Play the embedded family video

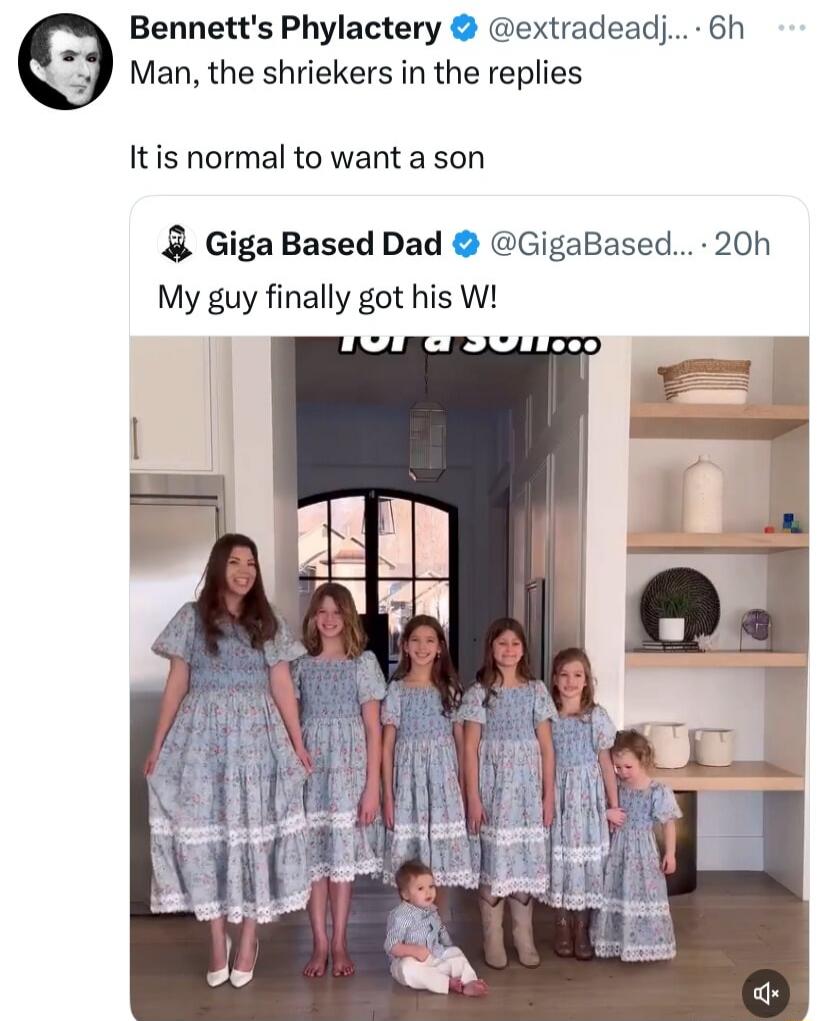pos(469,677)
